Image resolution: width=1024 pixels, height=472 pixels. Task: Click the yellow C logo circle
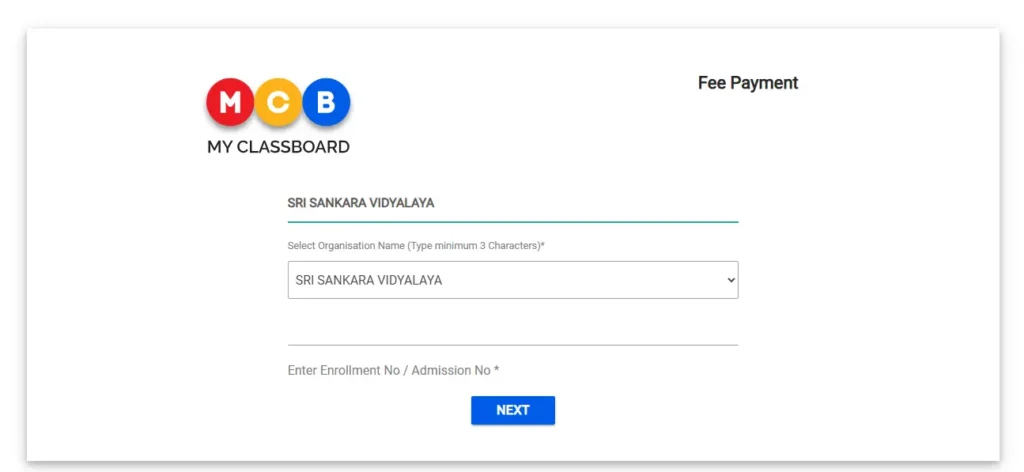click(x=278, y=102)
